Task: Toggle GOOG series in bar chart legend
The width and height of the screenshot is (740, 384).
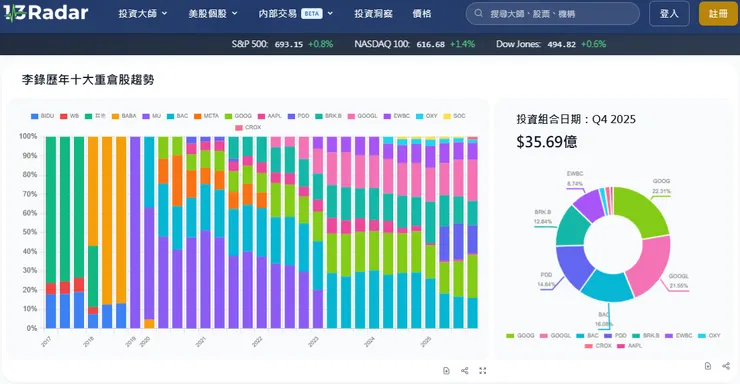Action: click(x=238, y=116)
